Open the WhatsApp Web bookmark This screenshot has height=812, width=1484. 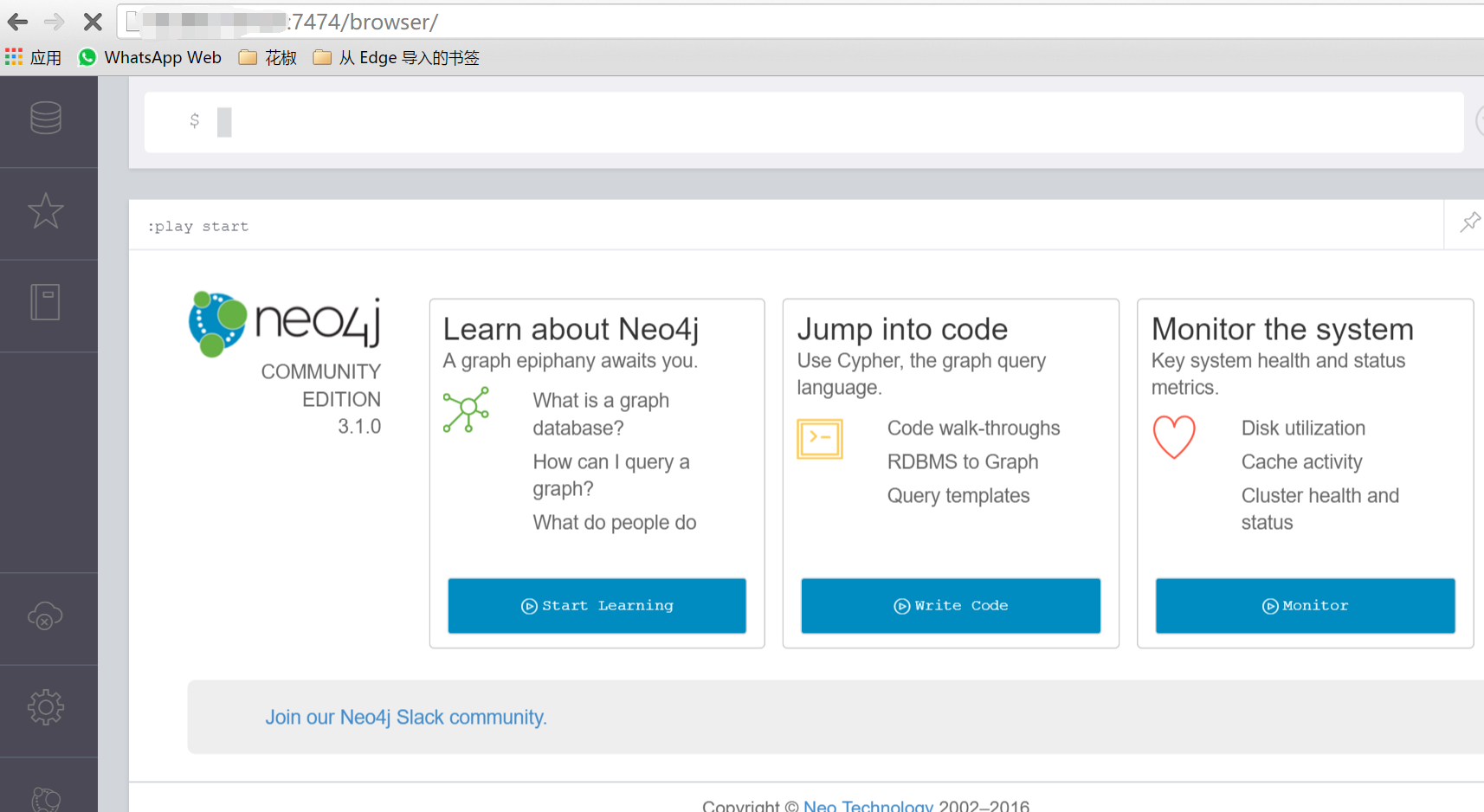click(150, 57)
